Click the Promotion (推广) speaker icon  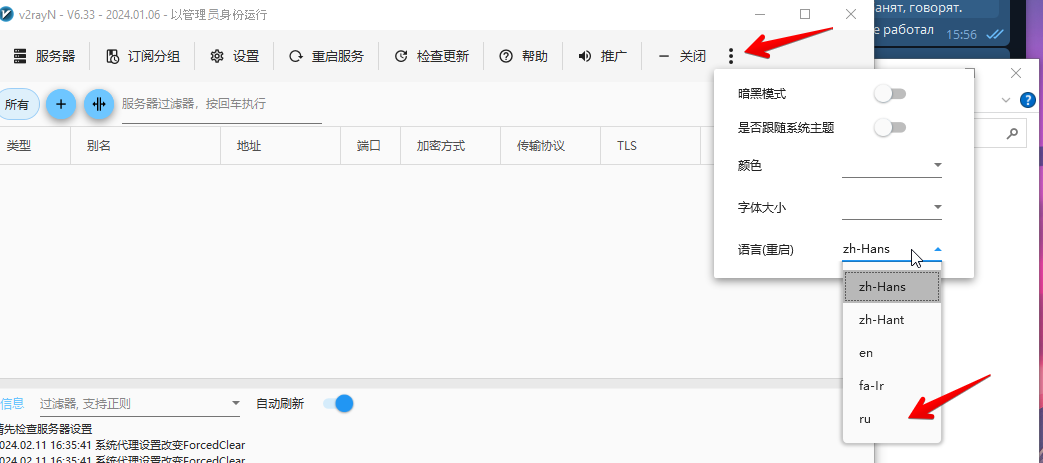(x=585, y=56)
